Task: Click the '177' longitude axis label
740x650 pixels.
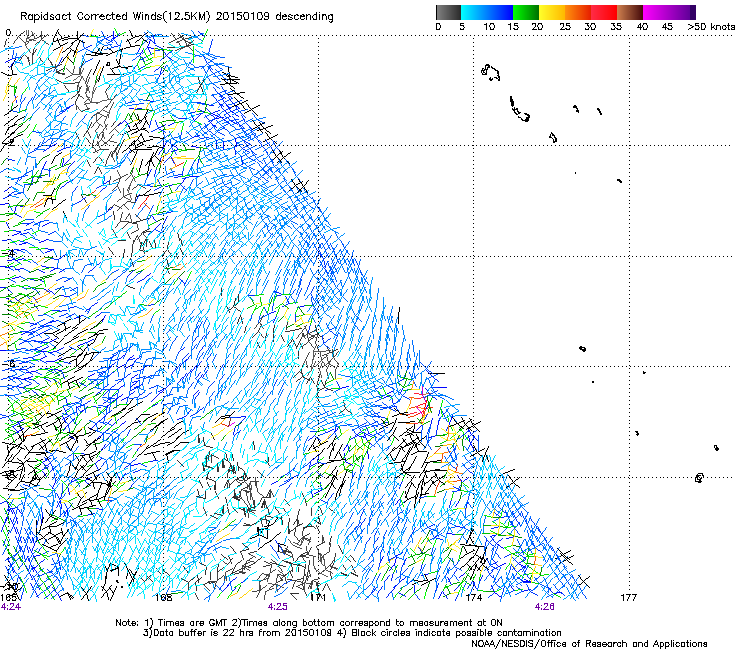Action: coord(629,598)
